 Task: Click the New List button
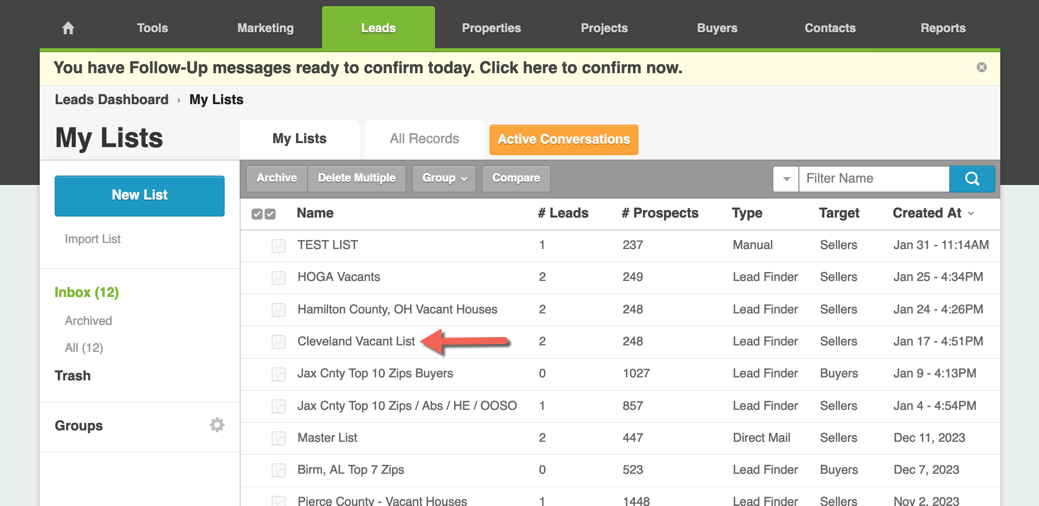click(140, 195)
